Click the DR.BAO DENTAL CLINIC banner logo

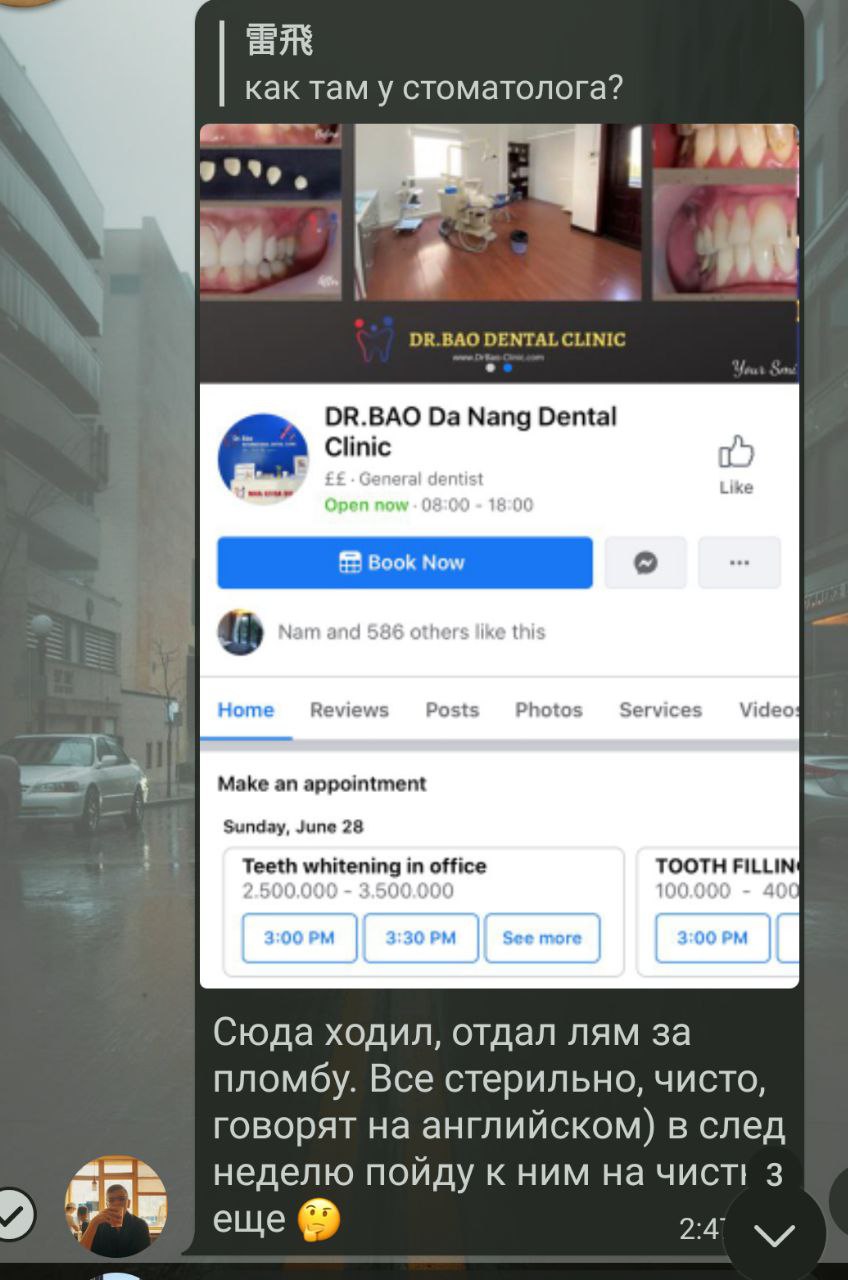pyautogui.click(x=490, y=340)
